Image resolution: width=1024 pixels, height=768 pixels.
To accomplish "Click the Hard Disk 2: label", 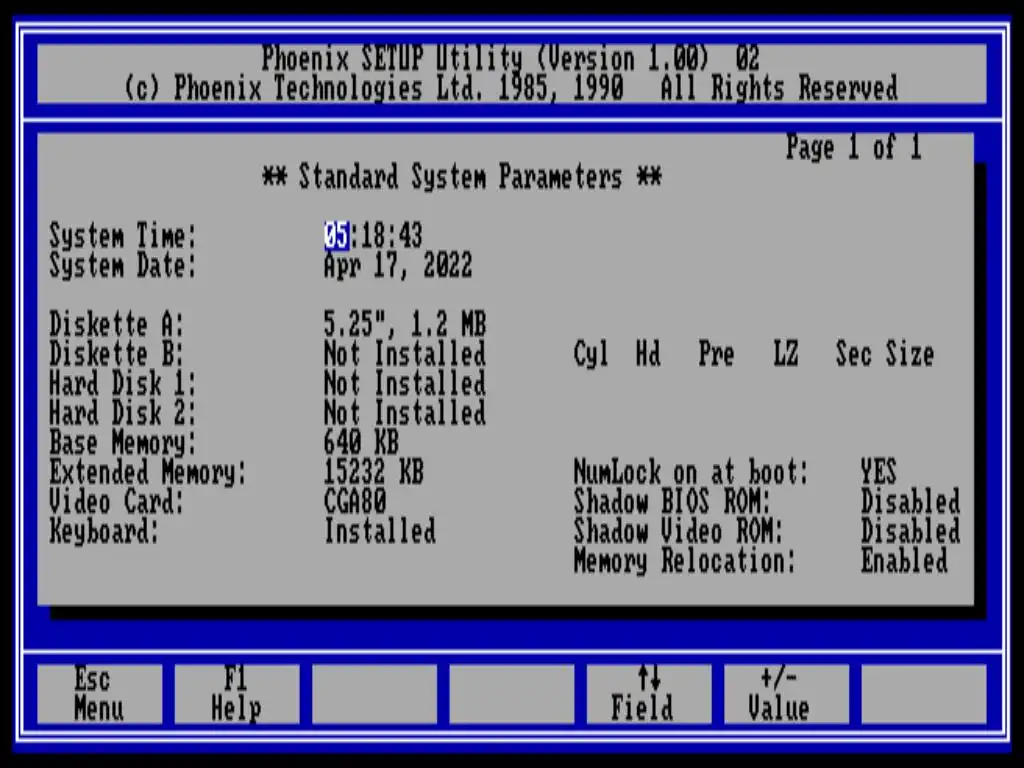I will pyautogui.click(x=123, y=413).
